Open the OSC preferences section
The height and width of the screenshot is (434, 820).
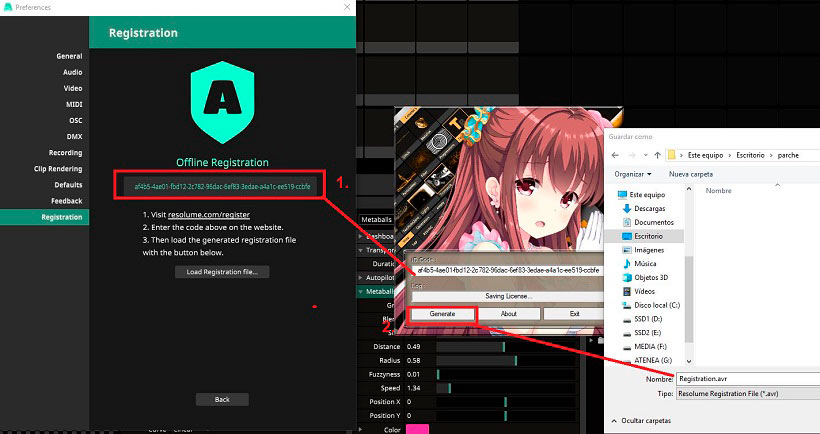coord(75,120)
